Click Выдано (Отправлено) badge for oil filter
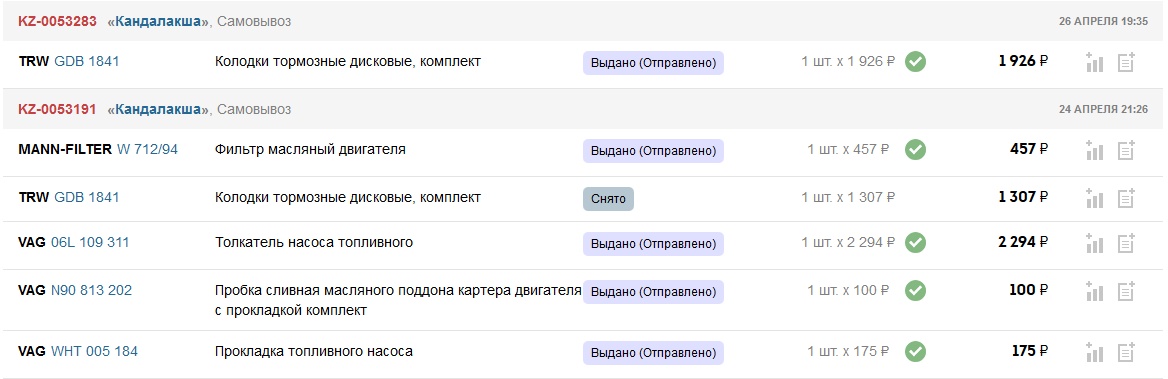The width and height of the screenshot is (1168, 379). [x=653, y=150]
